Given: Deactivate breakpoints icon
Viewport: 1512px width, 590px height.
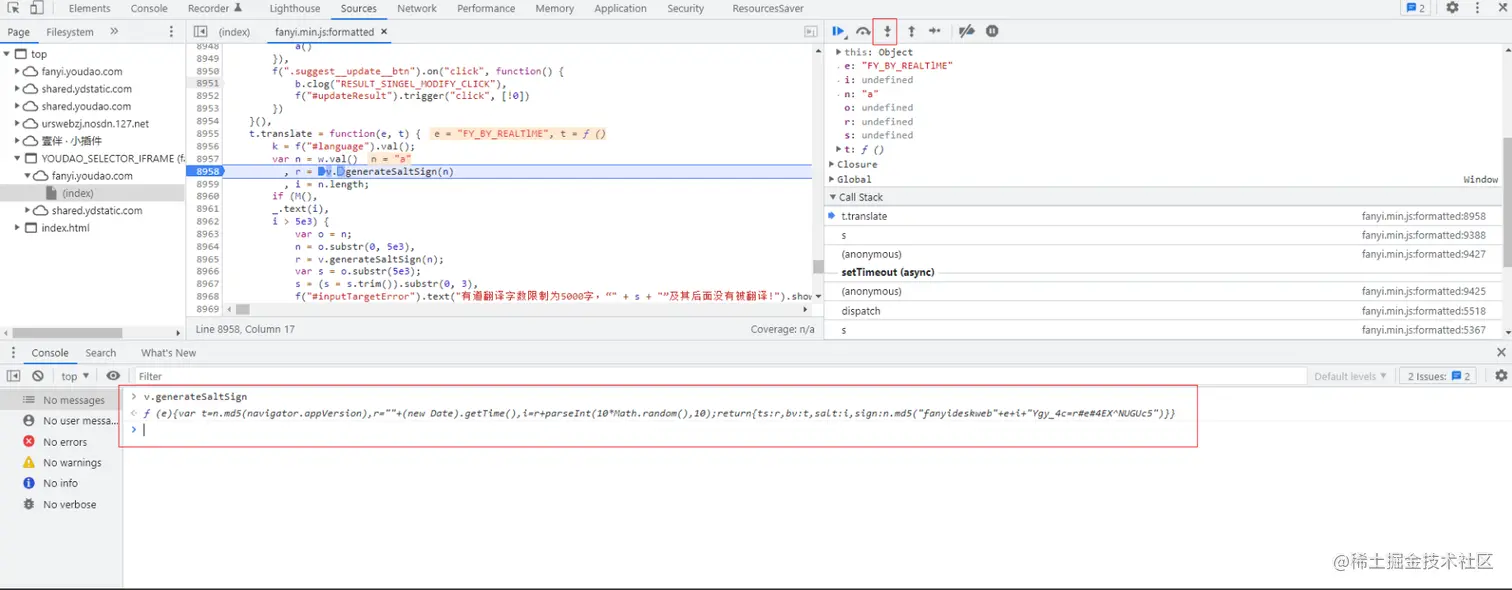Looking at the screenshot, I should tap(967, 31).
